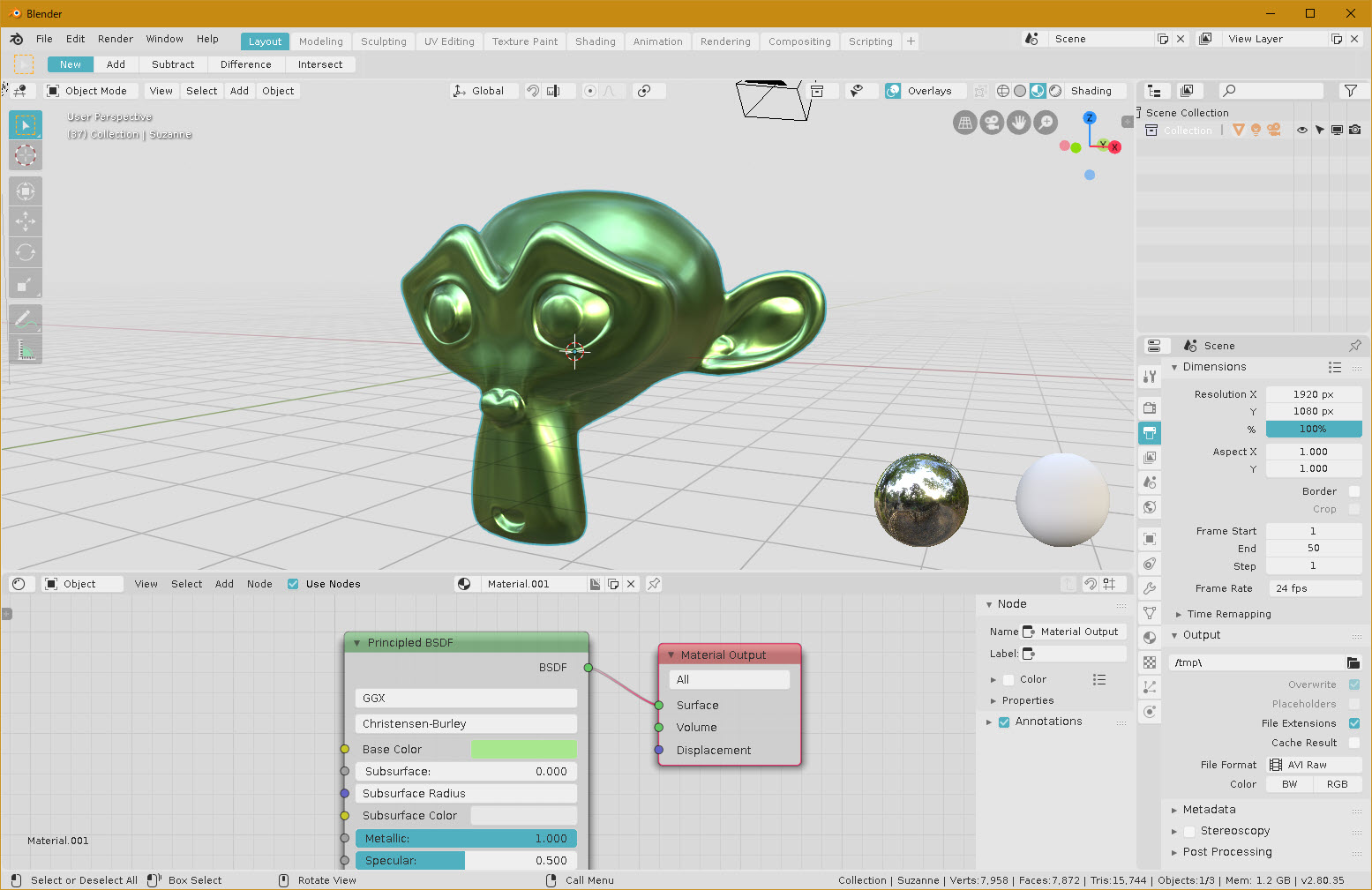Open the Physics properties tab
Image resolution: width=1372 pixels, height=890 pixels.
point(1150,711)
